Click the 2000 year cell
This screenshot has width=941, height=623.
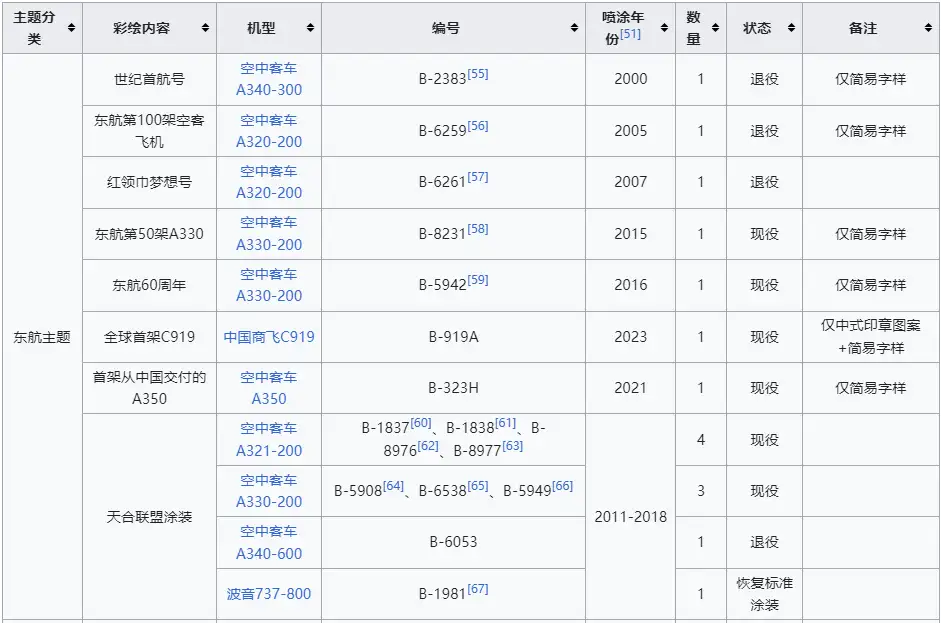tap(631, 79)
